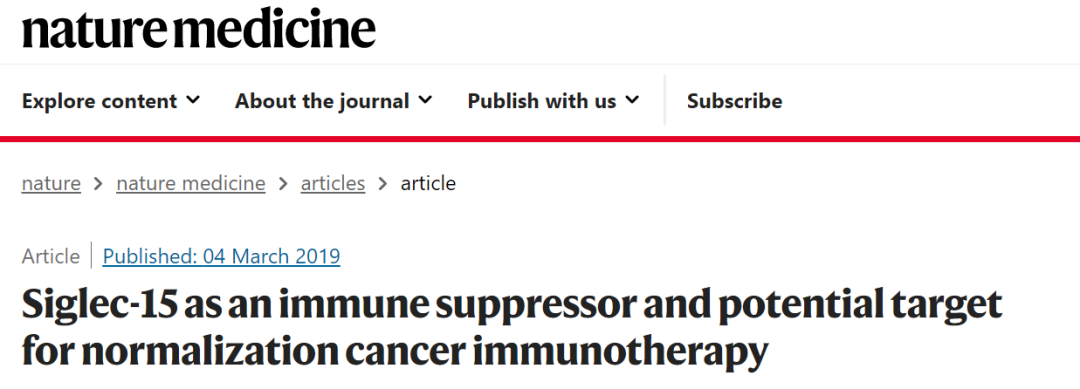Click breadcrumb arrow after nature
The width and height of the screenshot is (1080, 389).
click(x=98, y=184)
